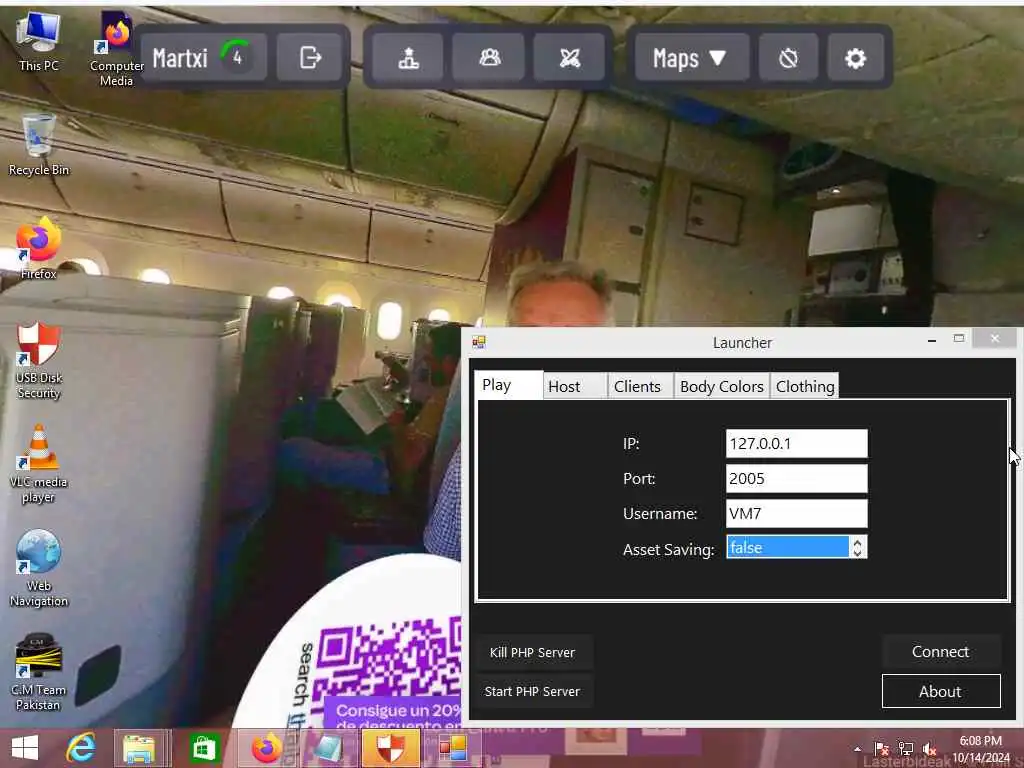Screen dimensions: 1024x768
Task: Open the leaderboard podium icon
Action: coord(409,57)
